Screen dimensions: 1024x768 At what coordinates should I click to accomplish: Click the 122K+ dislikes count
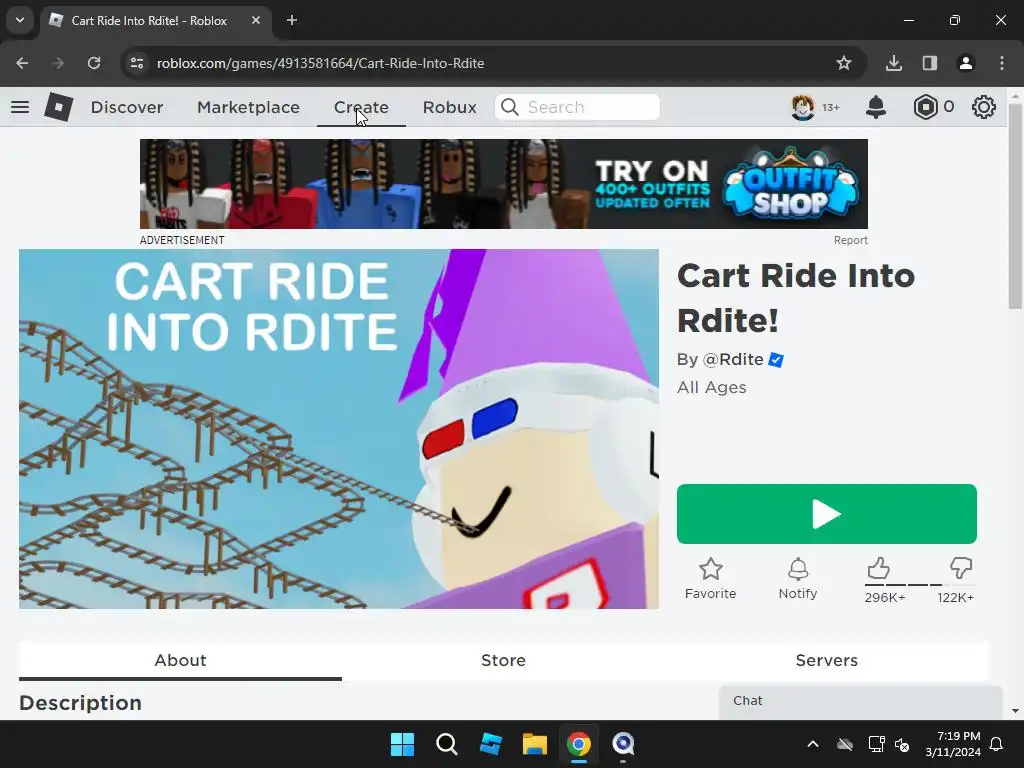click(x=955, y=598)
